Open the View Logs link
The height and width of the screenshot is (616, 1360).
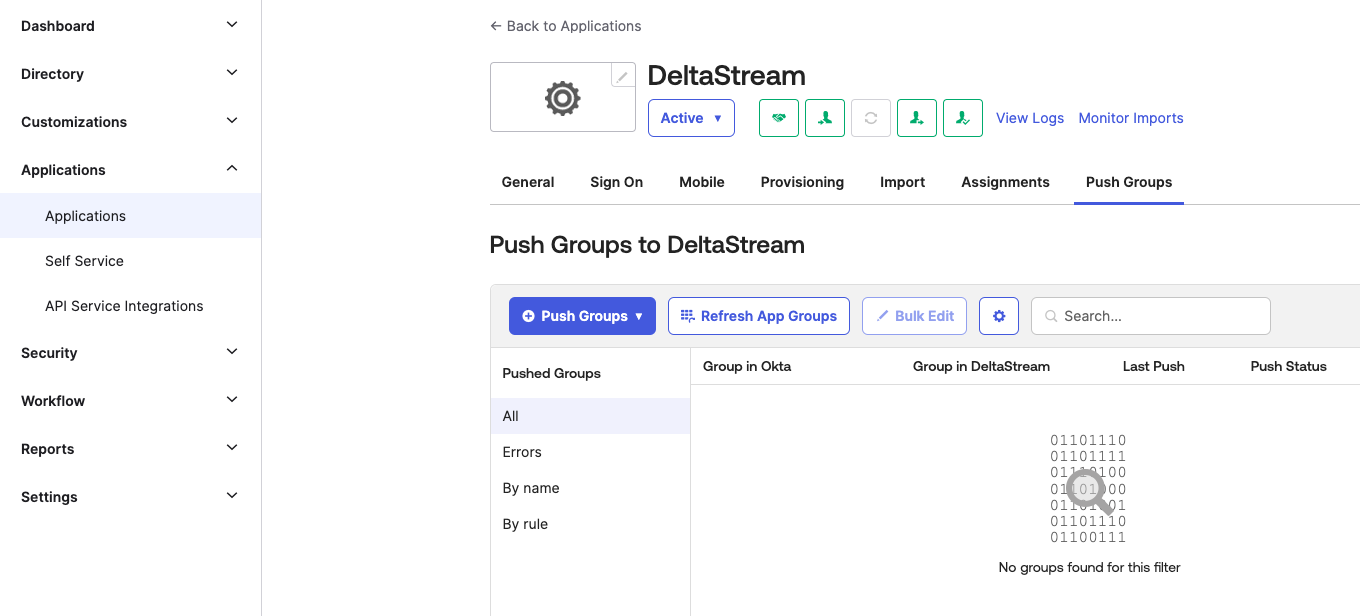tap(1030, 118)
